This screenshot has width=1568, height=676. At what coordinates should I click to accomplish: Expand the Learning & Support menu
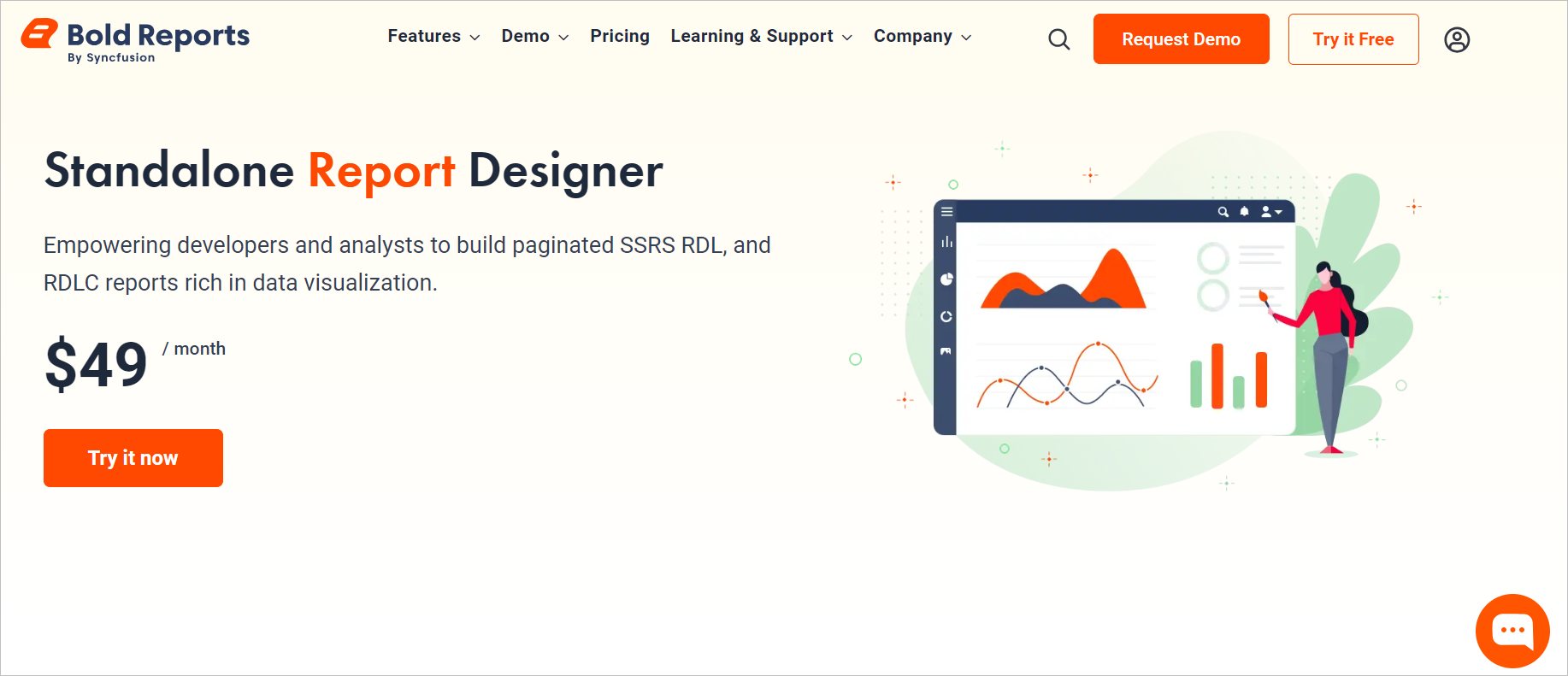click(761, 36)
